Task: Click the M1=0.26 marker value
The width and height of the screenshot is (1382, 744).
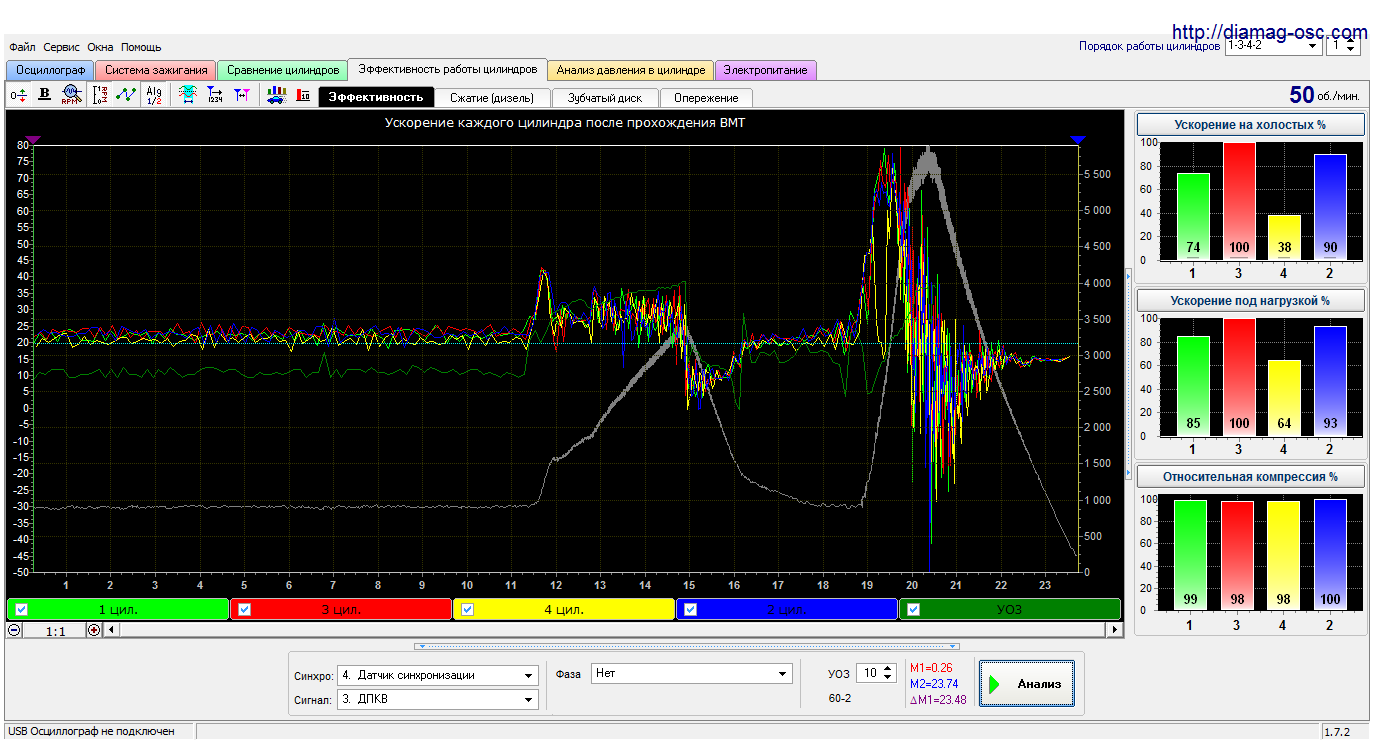Action: [930, 667]
